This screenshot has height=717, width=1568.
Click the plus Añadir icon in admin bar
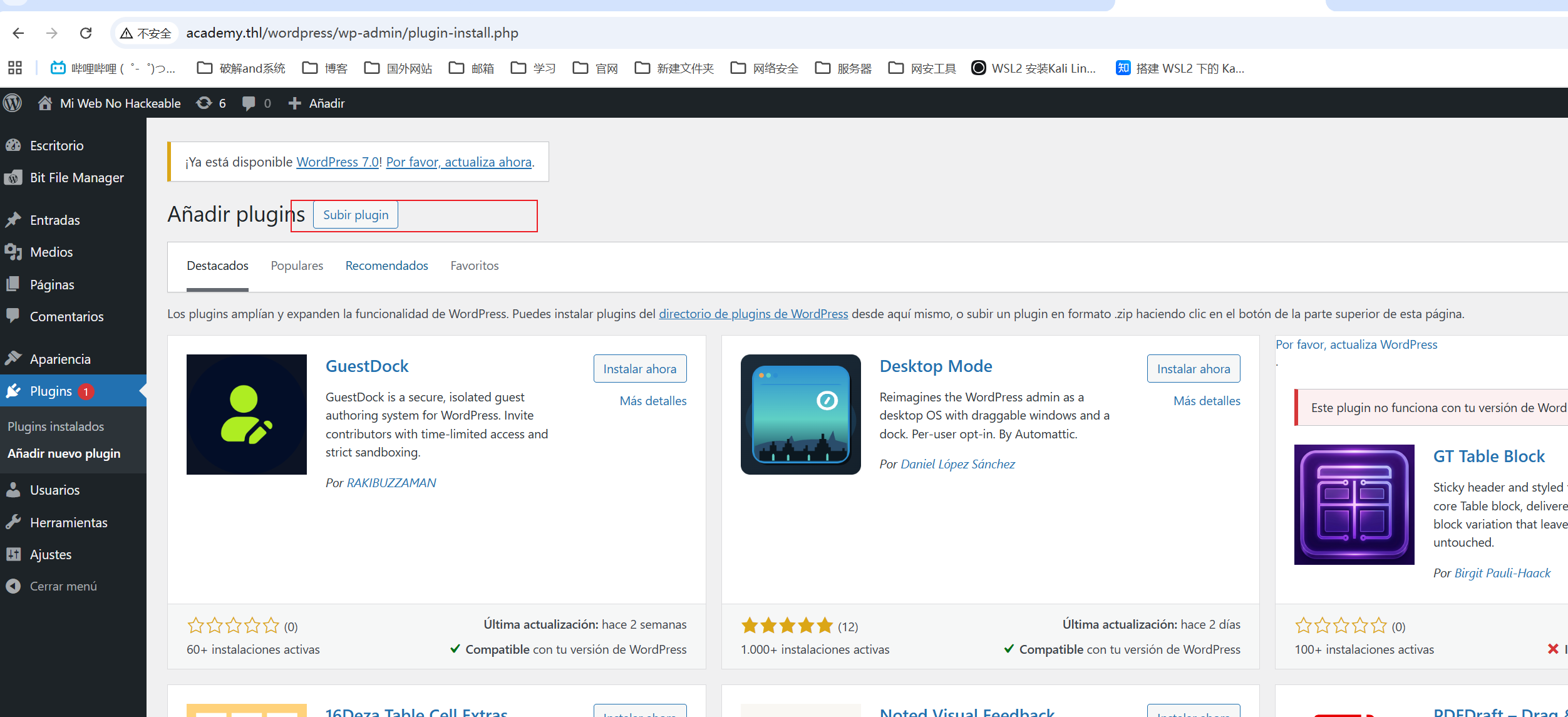[x=294, y=103]
